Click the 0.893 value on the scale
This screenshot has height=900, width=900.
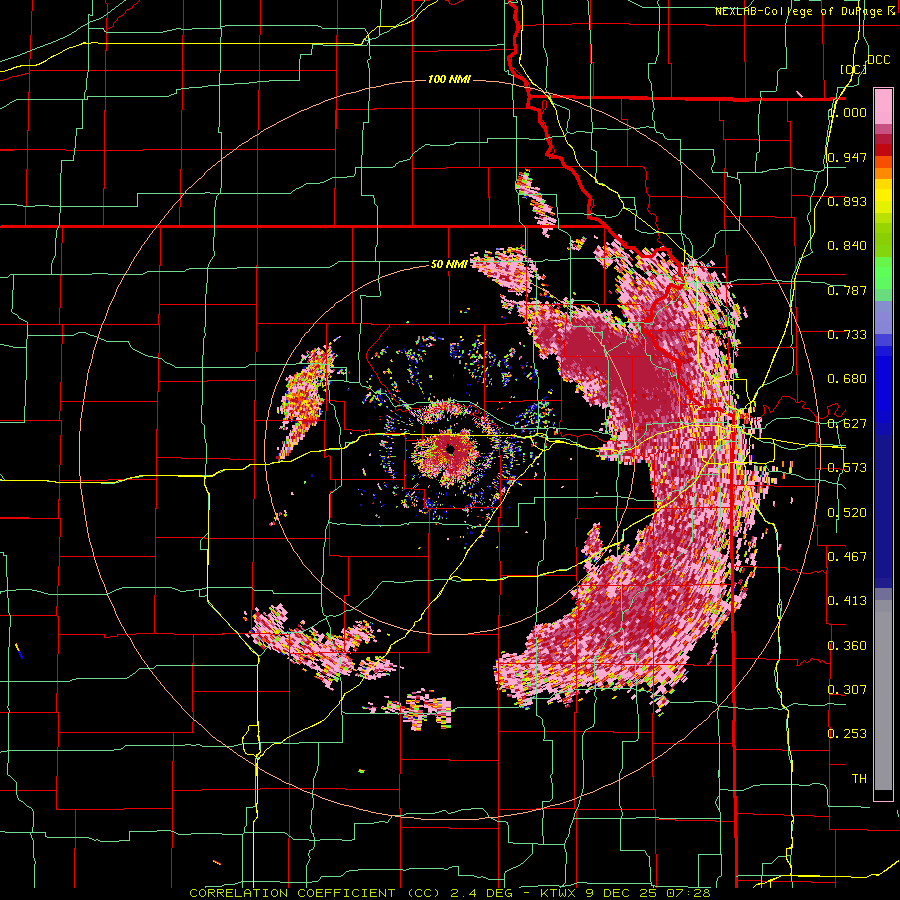847,201
